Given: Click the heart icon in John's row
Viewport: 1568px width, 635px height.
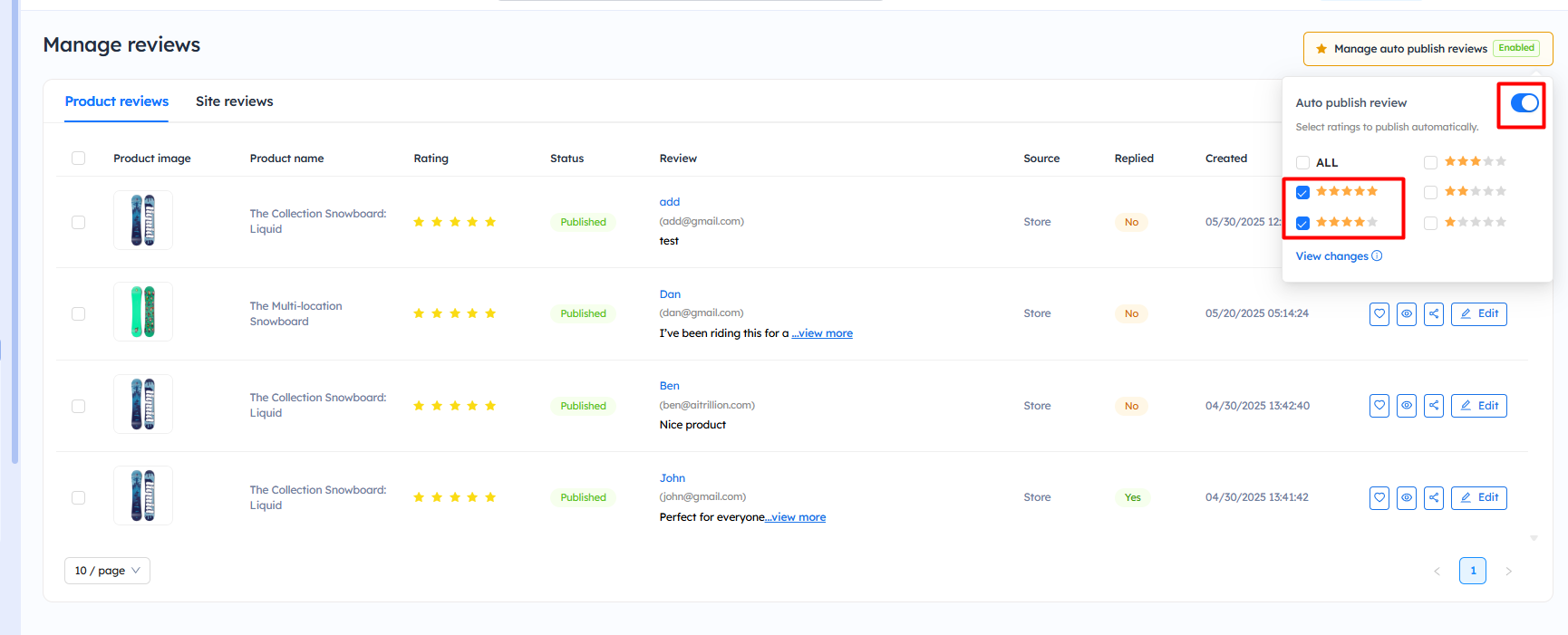Looking at the screenshot, I should click(x=1379, y=497).
